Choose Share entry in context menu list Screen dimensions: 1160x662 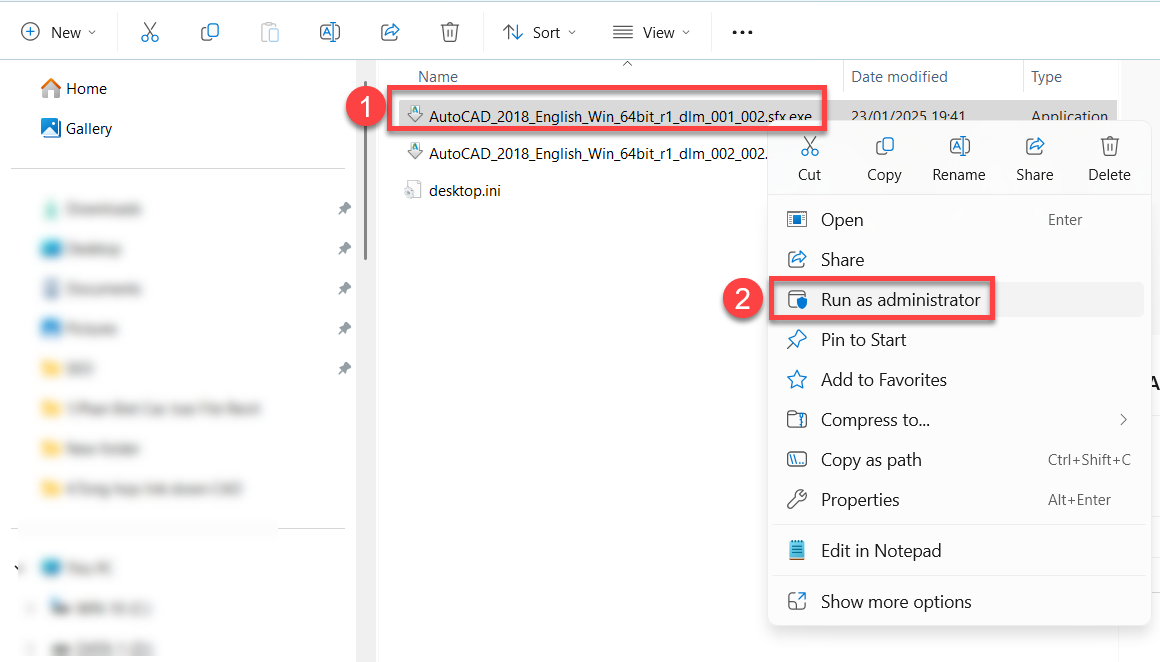click(x=959, y=260)
